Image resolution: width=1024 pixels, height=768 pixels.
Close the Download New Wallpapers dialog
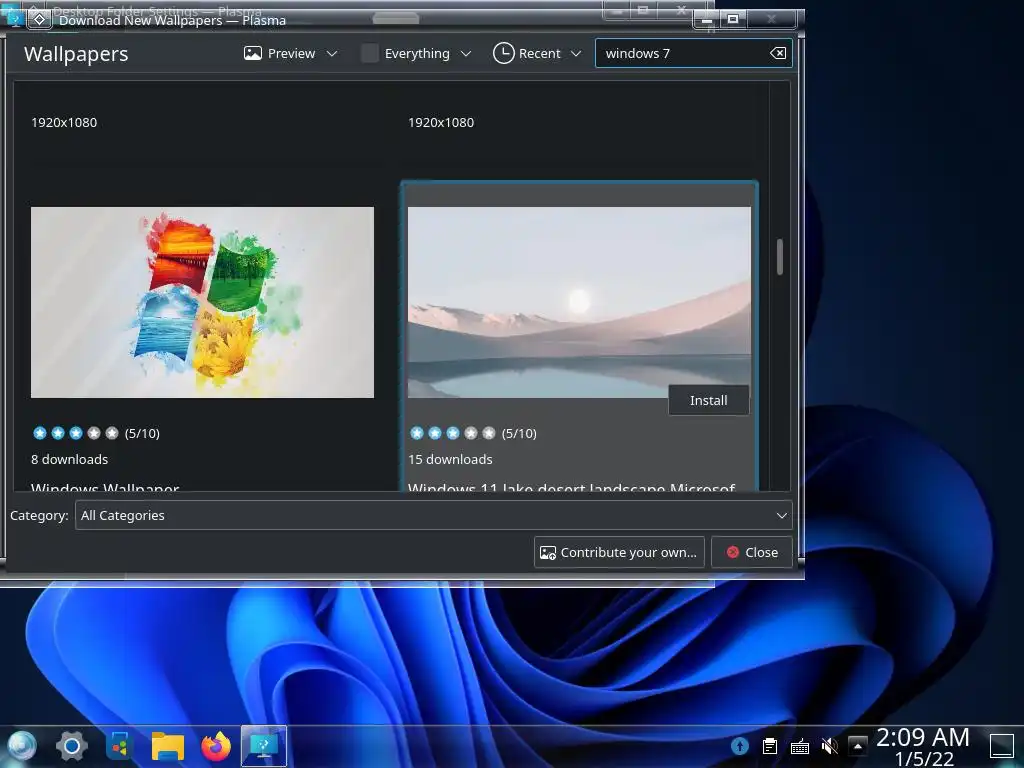pyautogui.click(x=752, y=552)
